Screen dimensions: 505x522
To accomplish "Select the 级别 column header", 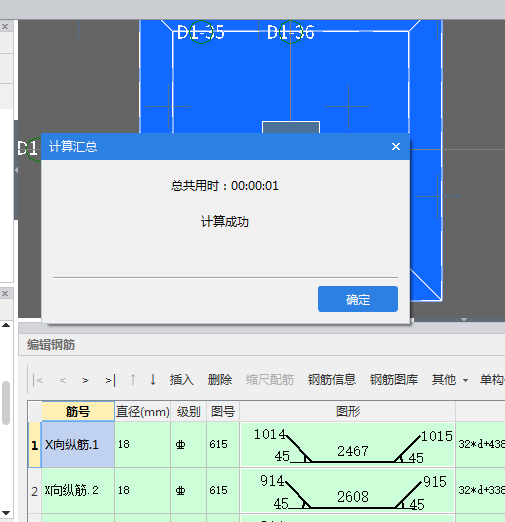I will tap(189, 411).
